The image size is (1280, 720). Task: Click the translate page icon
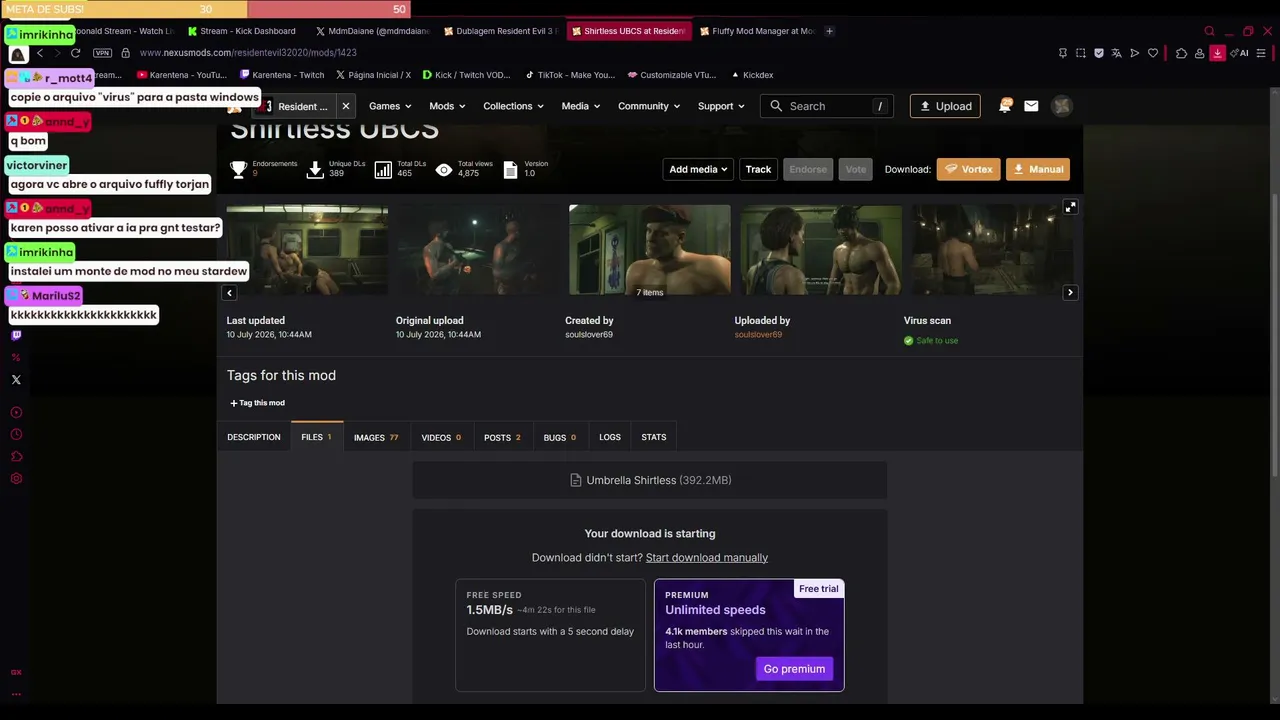coord(1117,53)
